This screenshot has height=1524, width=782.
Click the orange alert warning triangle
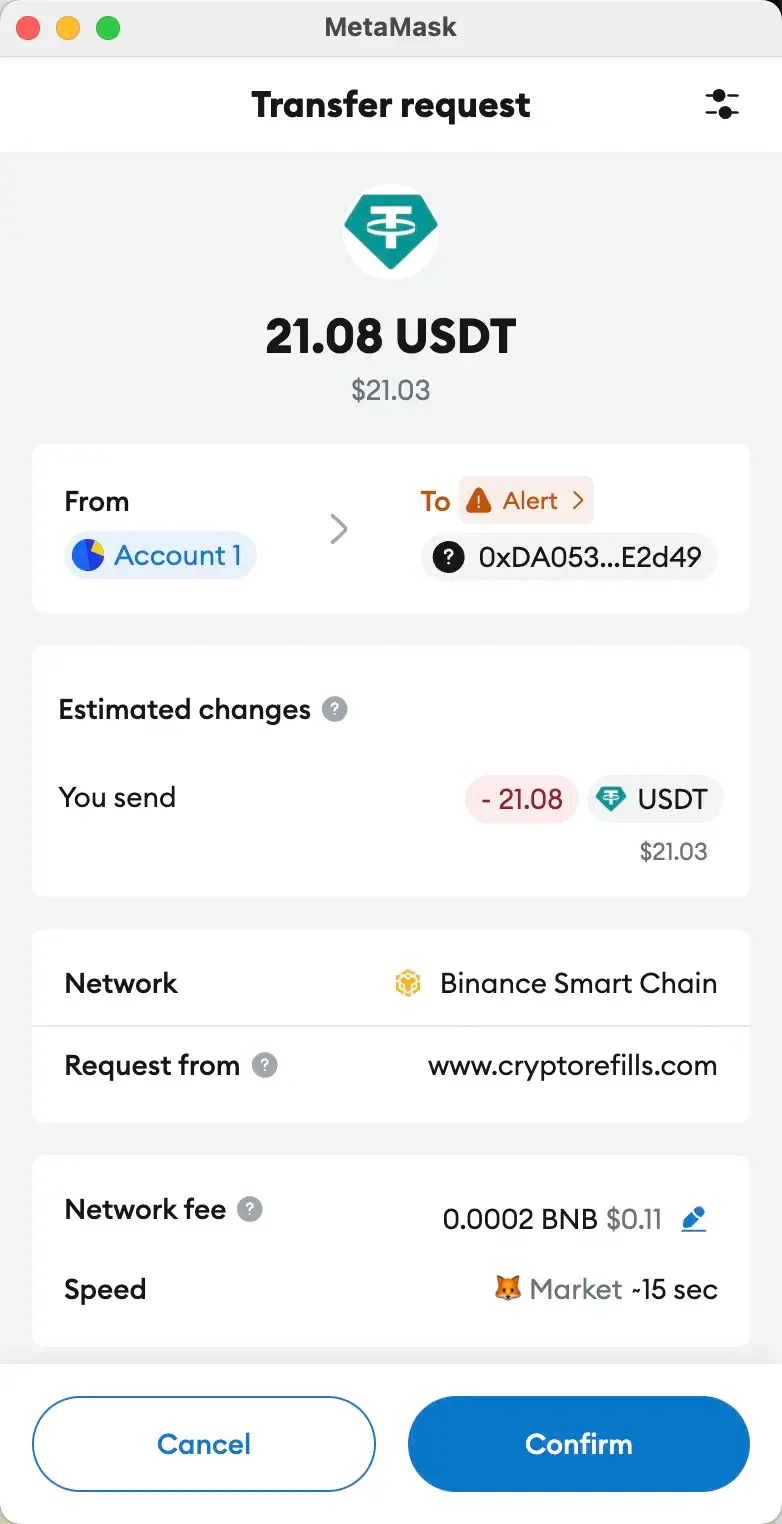(479, 501)
